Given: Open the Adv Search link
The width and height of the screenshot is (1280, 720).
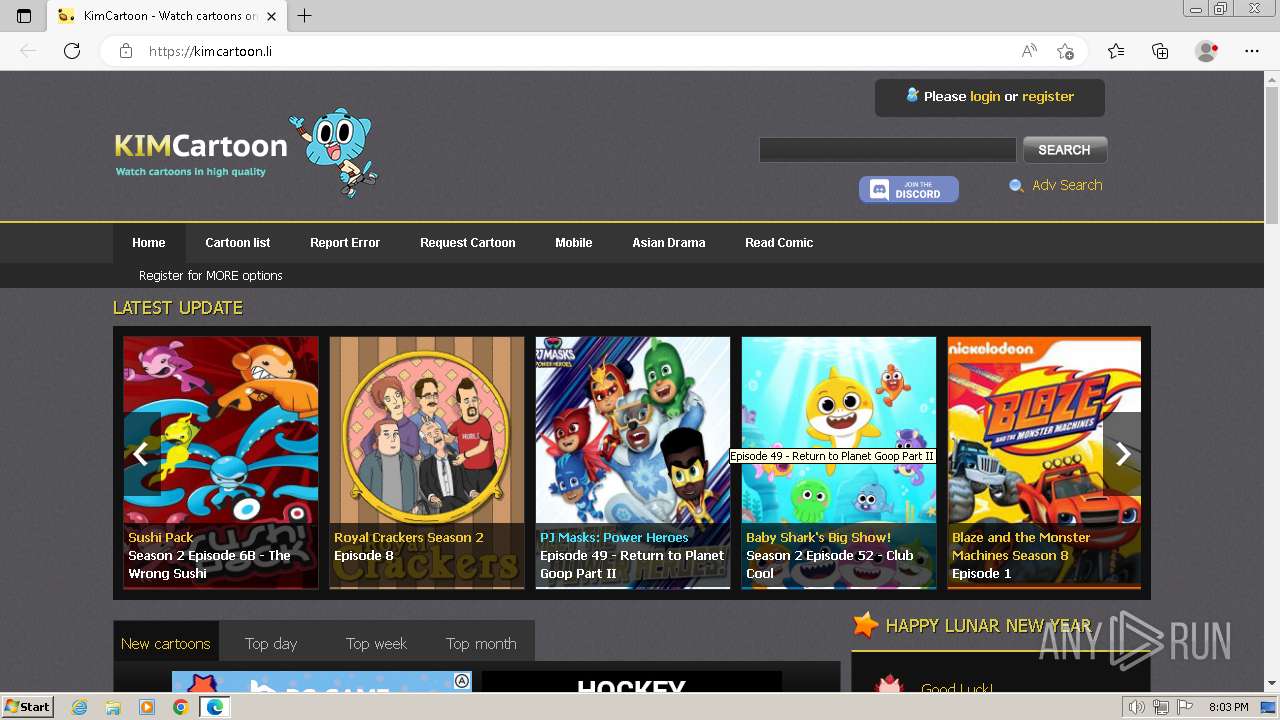Looking at the screenshot, I should coord(1067,185).
